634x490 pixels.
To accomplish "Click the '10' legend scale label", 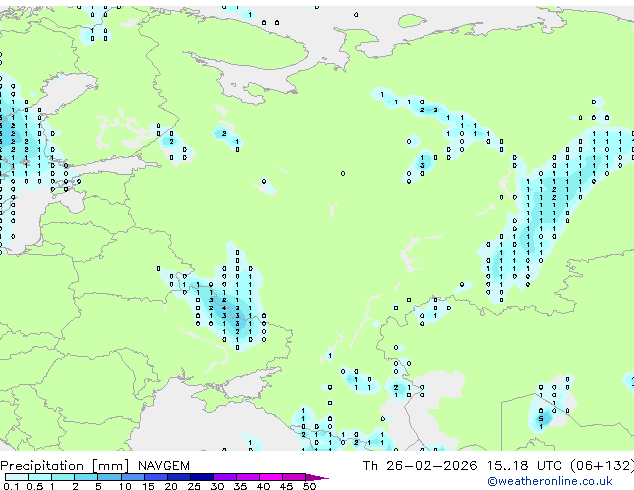I will click(x=125, y=486).
